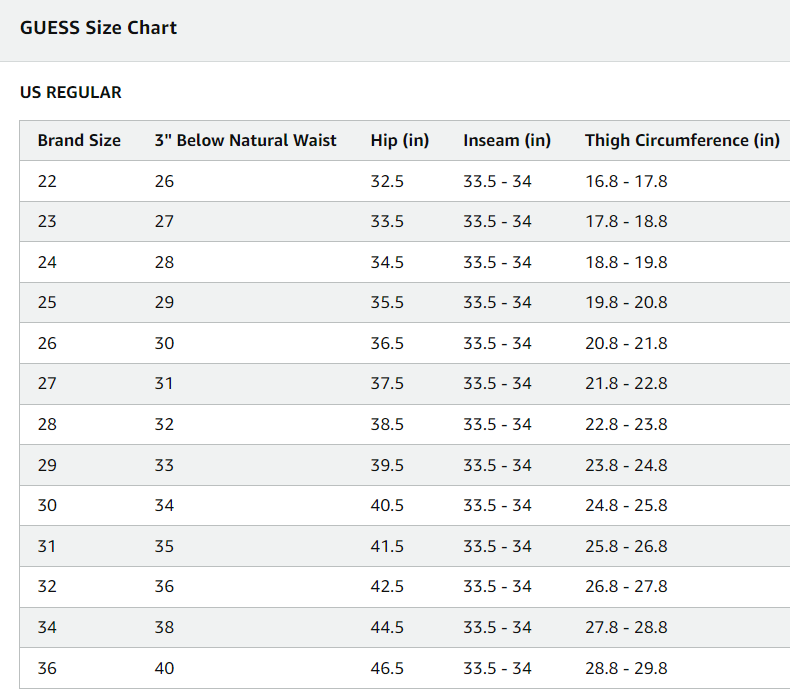Click thigh range 18.8 - 19.8
790x696 pixels.
(x=626, y=263)
